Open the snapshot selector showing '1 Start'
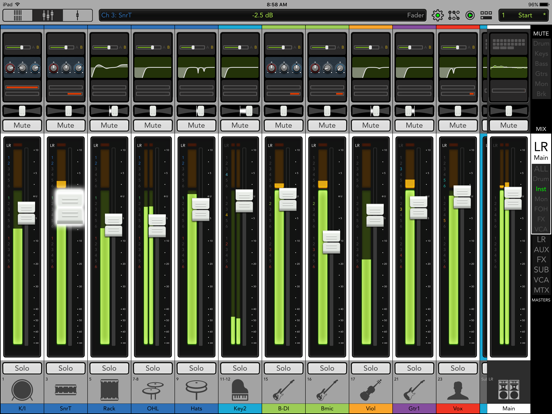The width and height of the screenshot is (552, 414). click(524, 15)
